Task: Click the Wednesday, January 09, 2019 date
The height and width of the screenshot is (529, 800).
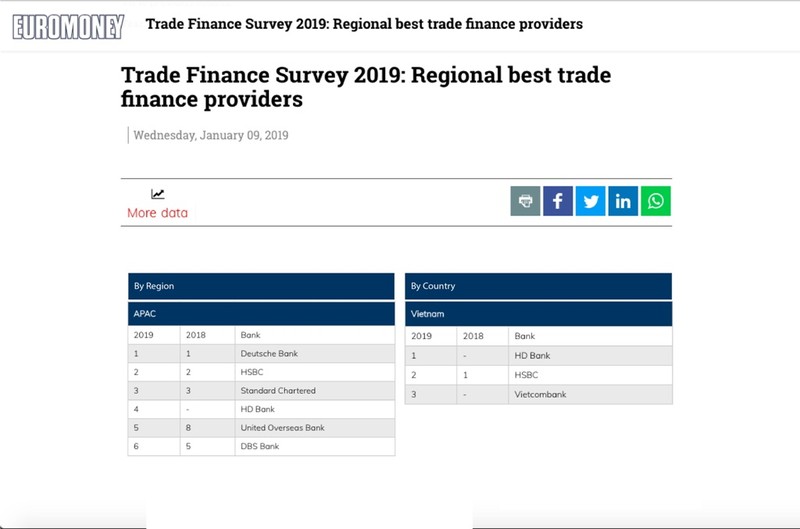Action: [x=211, y=135]
